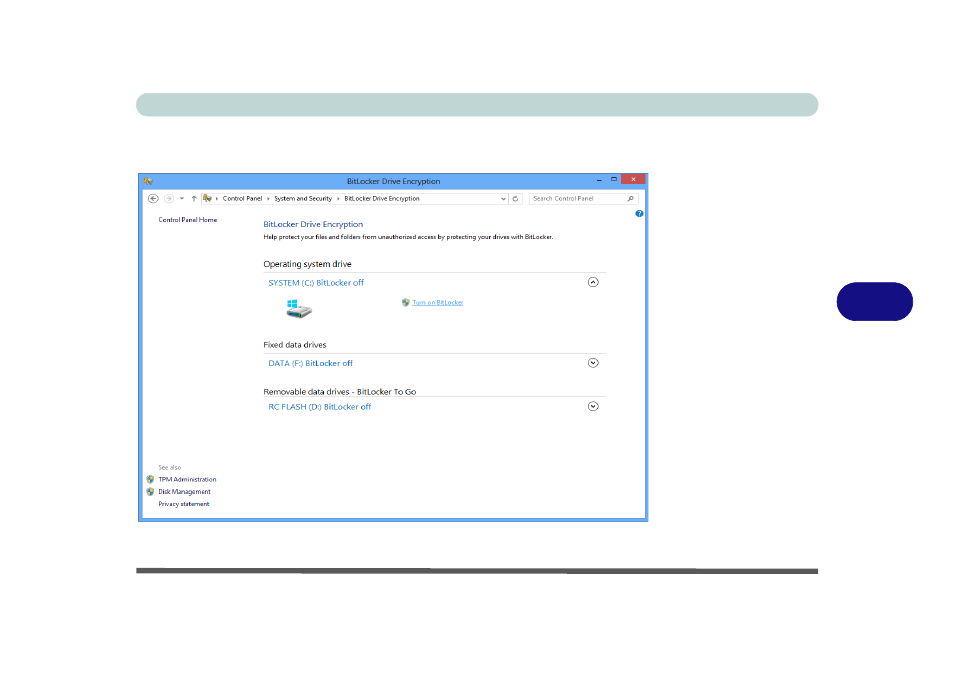Click DATA (F:) BitLocker off
This screenshot has width=954, height=673.
coord(310,363)
